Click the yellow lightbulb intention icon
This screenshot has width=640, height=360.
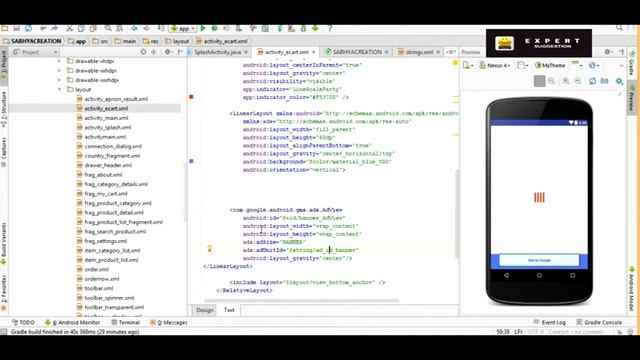(209, 248)
